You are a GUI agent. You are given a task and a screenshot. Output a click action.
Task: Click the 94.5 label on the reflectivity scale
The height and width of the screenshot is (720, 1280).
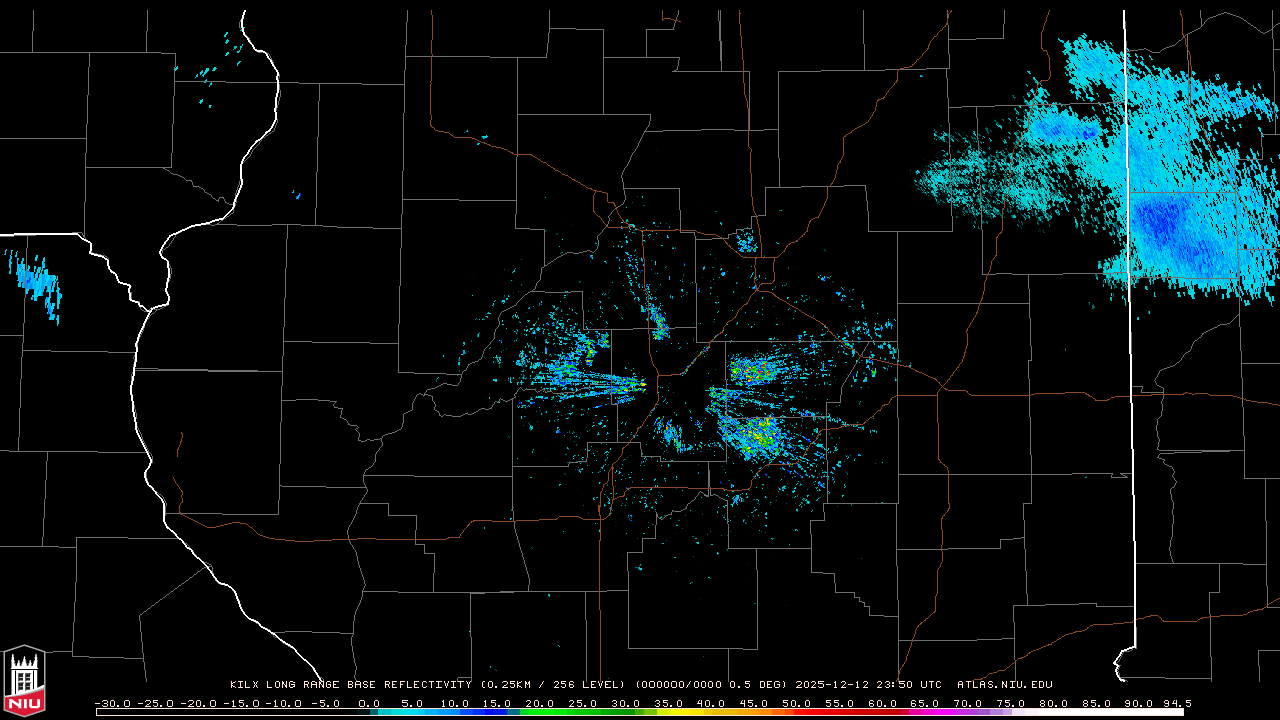point(1175,704)
